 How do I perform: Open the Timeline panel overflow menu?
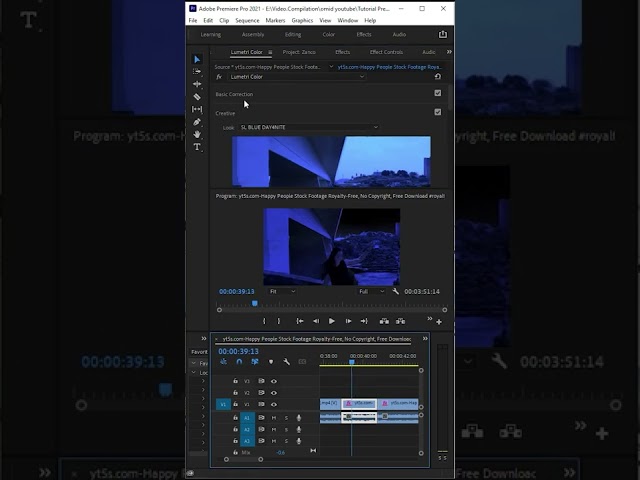[425, 338]
